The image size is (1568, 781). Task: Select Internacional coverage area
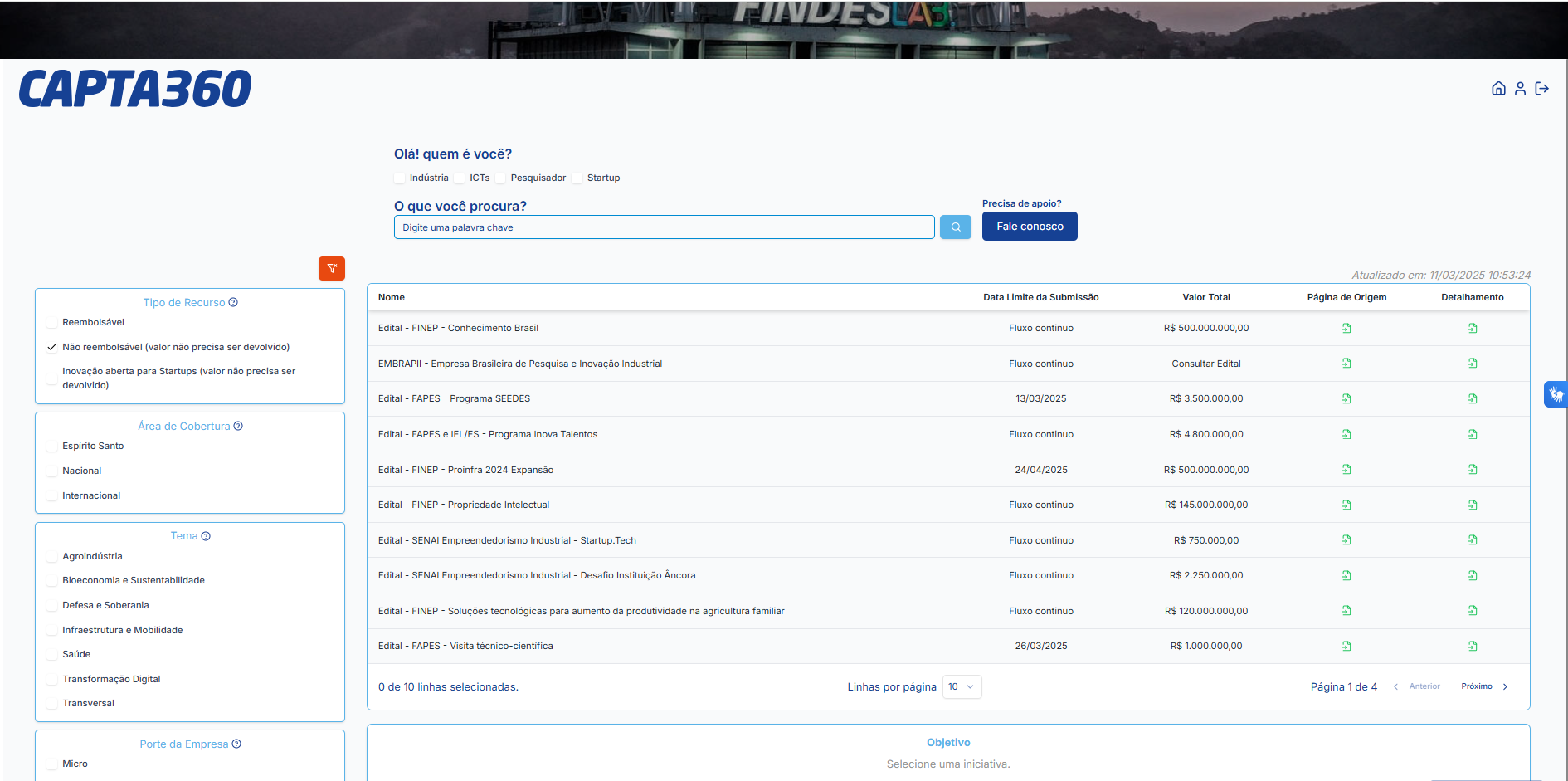[x=52, y=495]
